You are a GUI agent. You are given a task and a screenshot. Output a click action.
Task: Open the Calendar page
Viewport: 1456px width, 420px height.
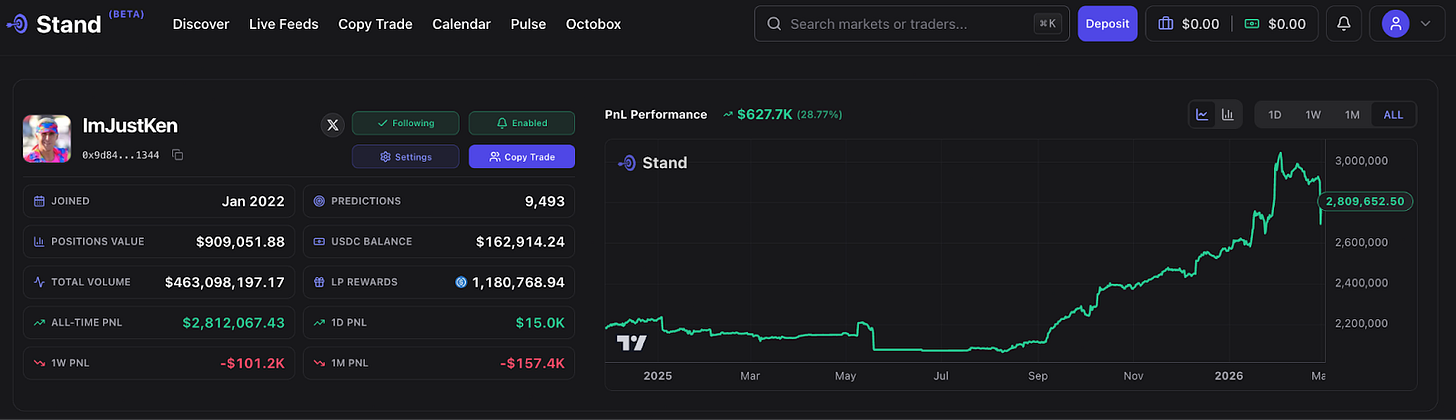click(x=461, y=24)
